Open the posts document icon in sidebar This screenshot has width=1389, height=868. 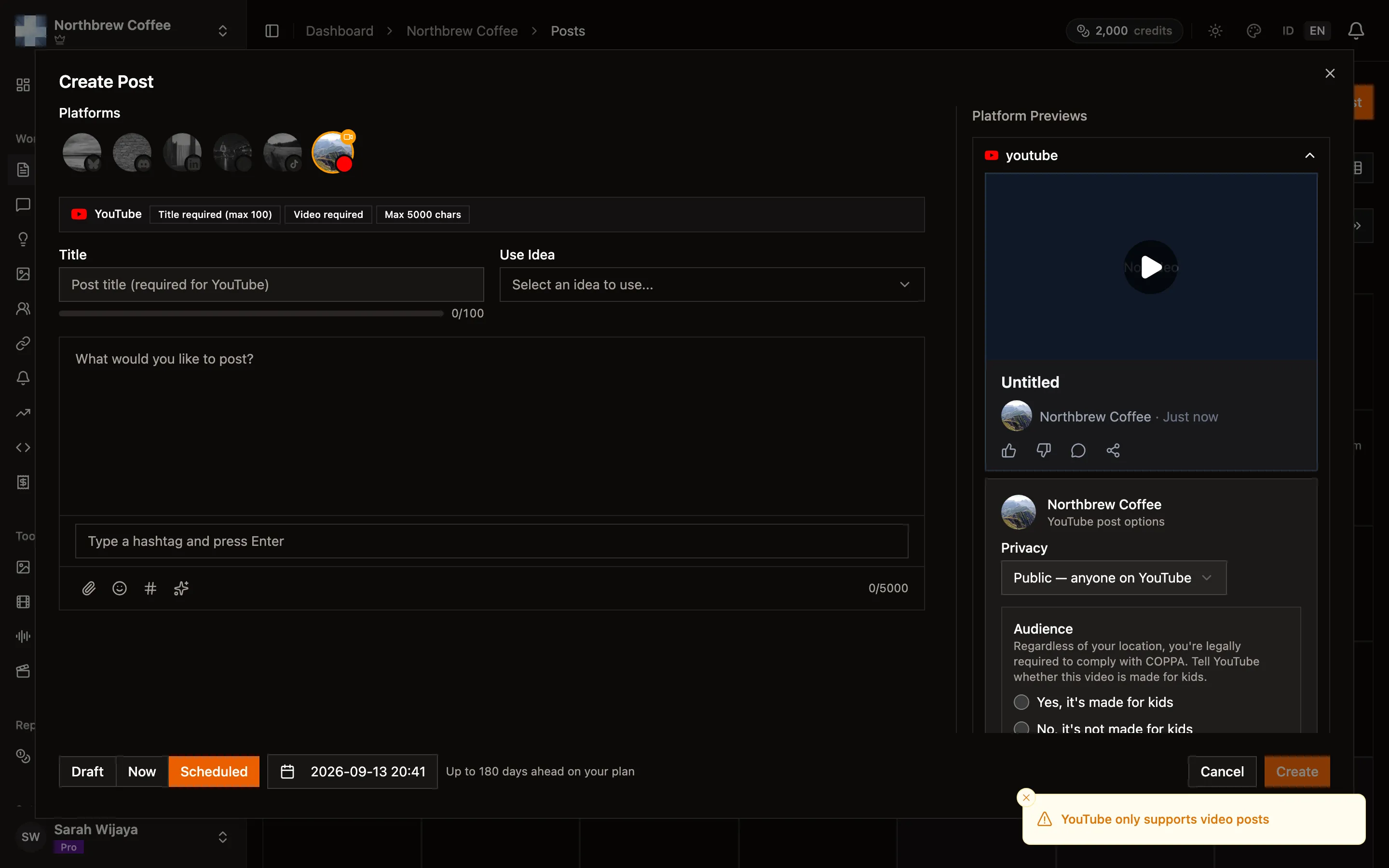[x=23, y=170]
